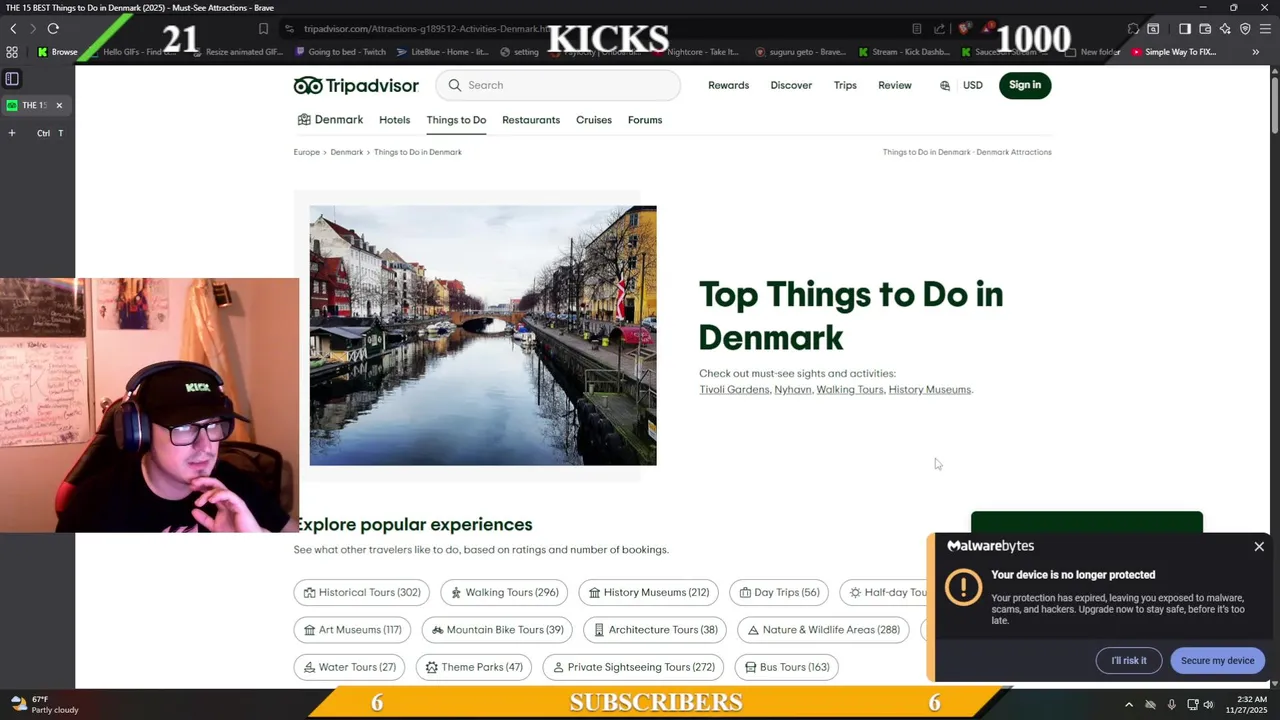Viewport: 1280px width, 720px height.
Task: Select the Things to Do tab
Action: coord(456,120)
